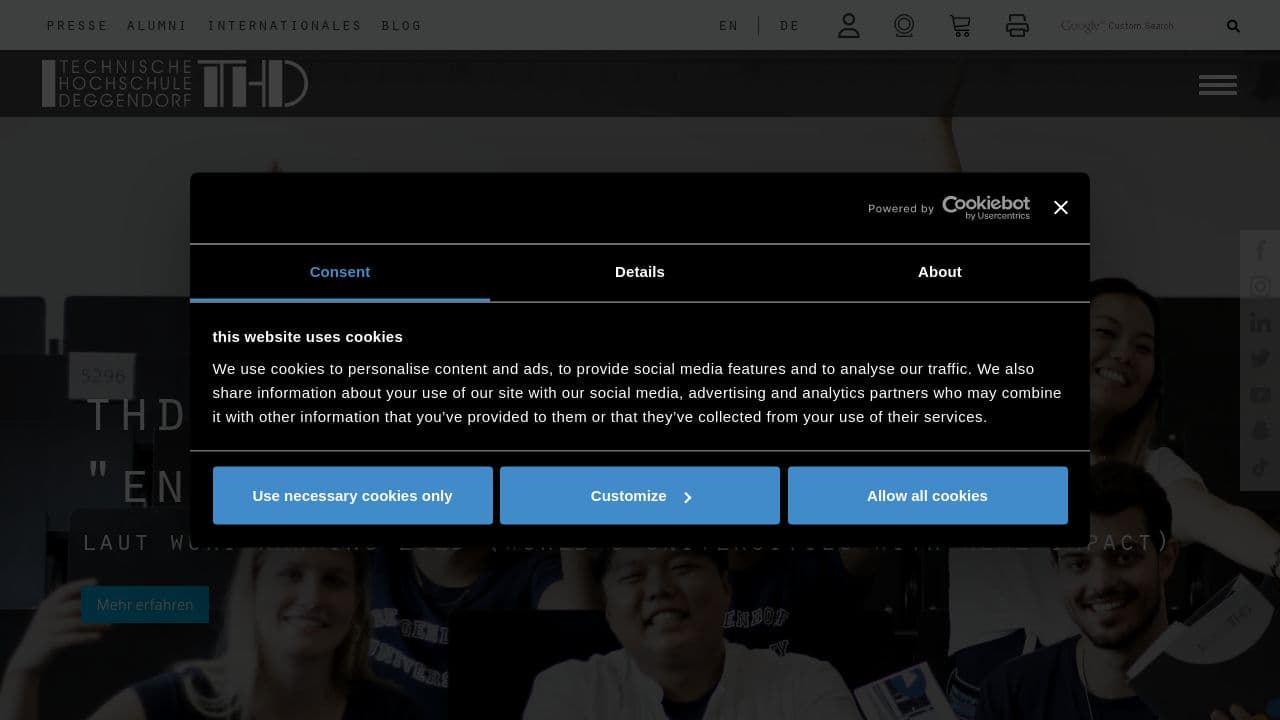Click Allow all cookies
The height and width of the screenshot is (720, 1280).
tap(927, 495)
